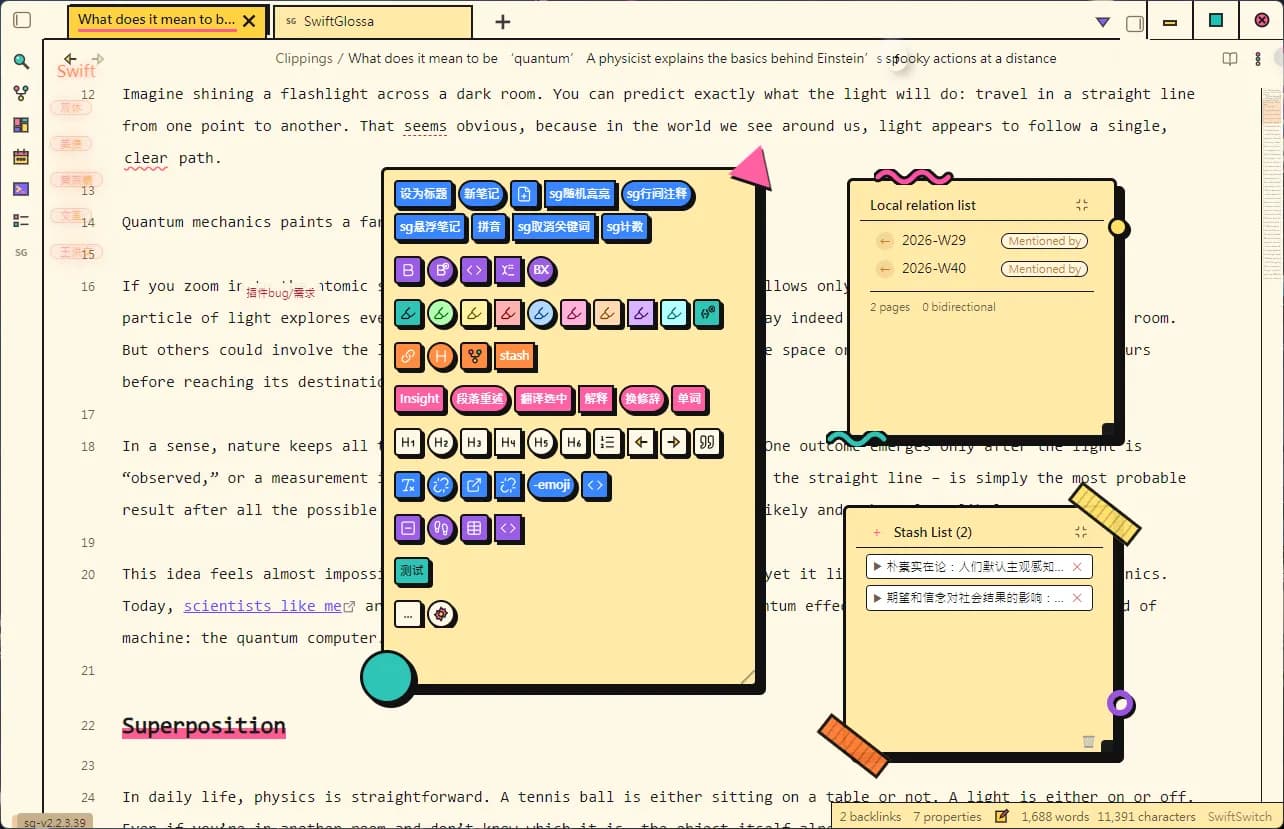
Task: Toggle the right sidebar panel
Action: pyautogui.click(x=1134, y=23)
